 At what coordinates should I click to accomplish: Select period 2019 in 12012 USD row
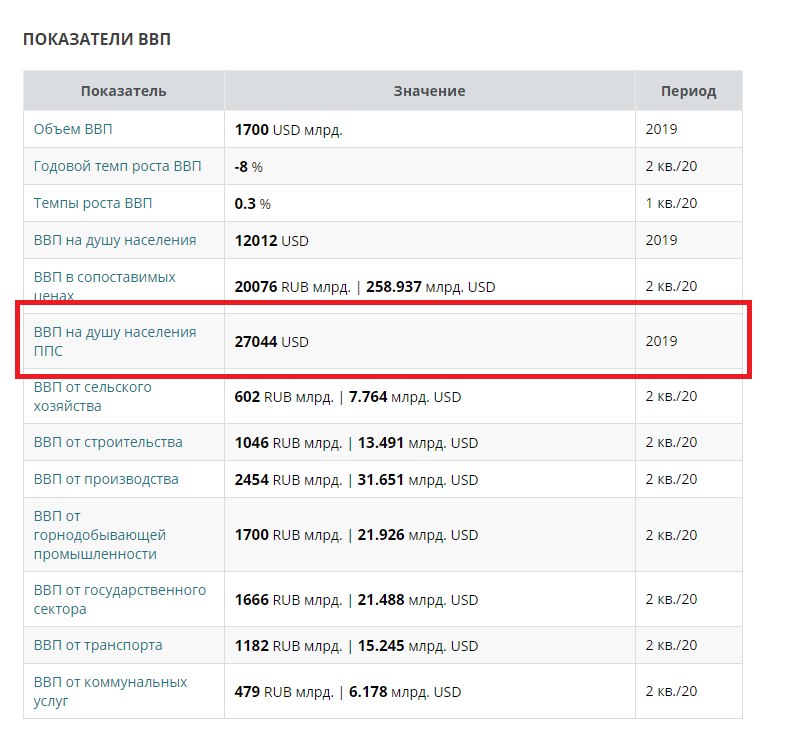click(661, 240)
